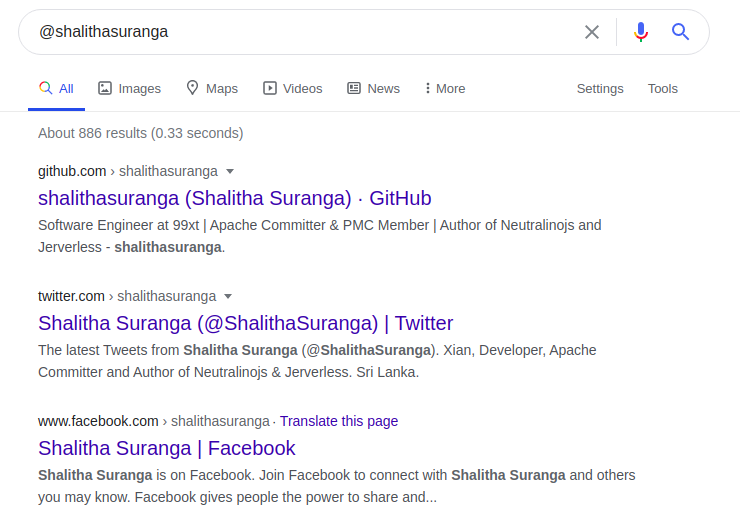Viewport: 740px width, 528px height.
Task: Start voice search with the microphone icon
Action: [x=641, y=32]
